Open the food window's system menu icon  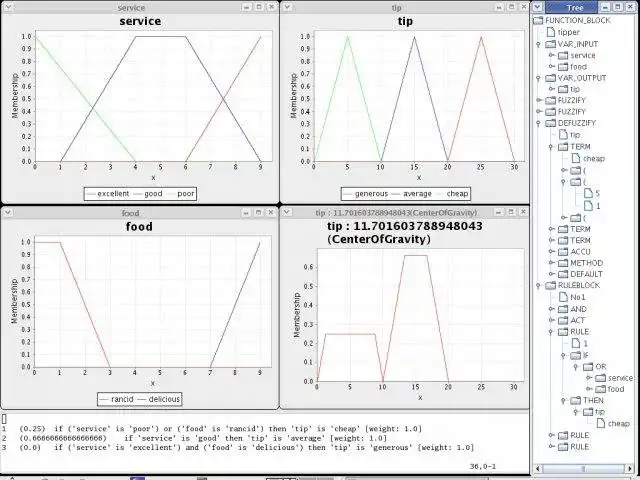pos(8,212)
